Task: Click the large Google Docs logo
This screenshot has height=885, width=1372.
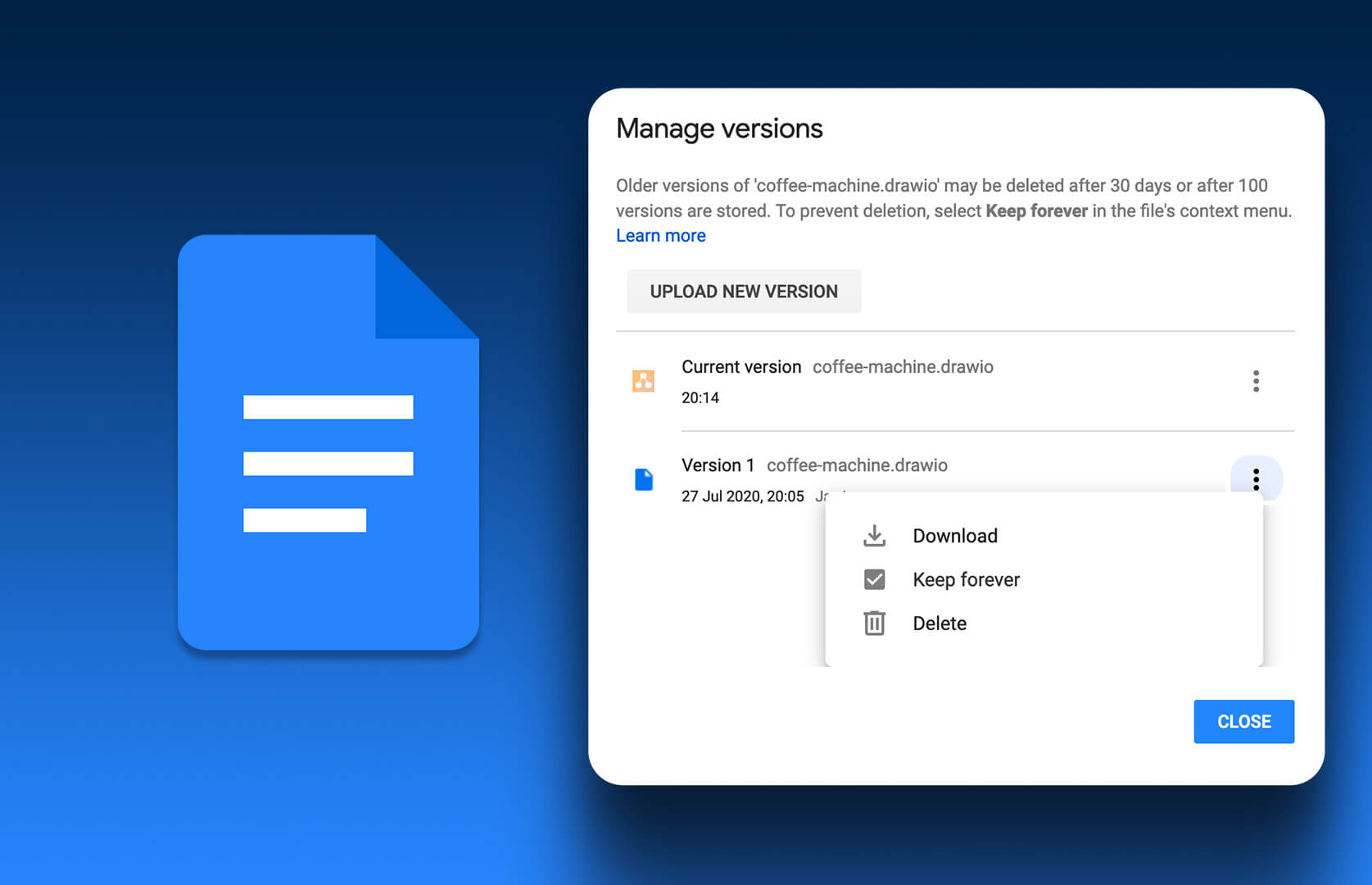Action: coord(328,442)
